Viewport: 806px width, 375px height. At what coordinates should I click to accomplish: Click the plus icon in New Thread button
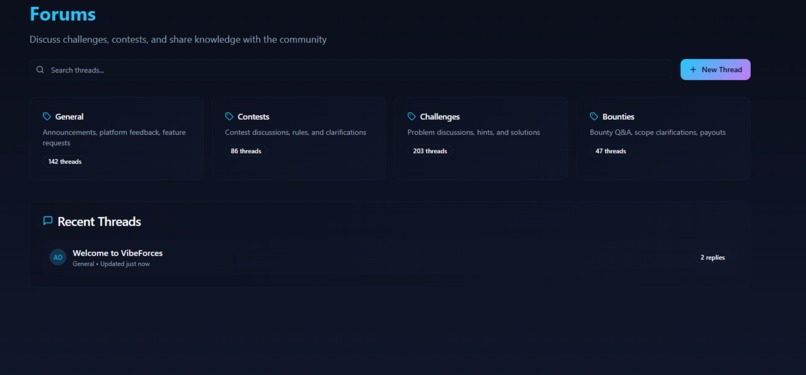coord(693,70)
